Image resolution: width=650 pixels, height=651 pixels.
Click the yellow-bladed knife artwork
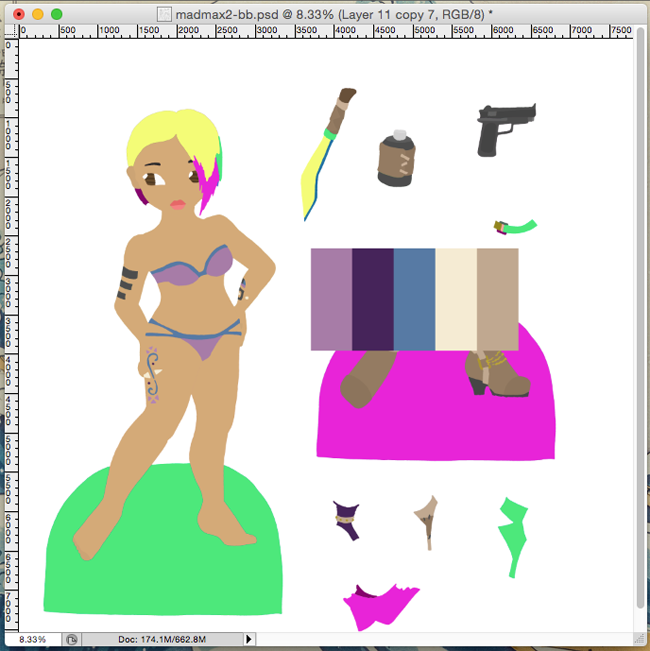(328, 154)
